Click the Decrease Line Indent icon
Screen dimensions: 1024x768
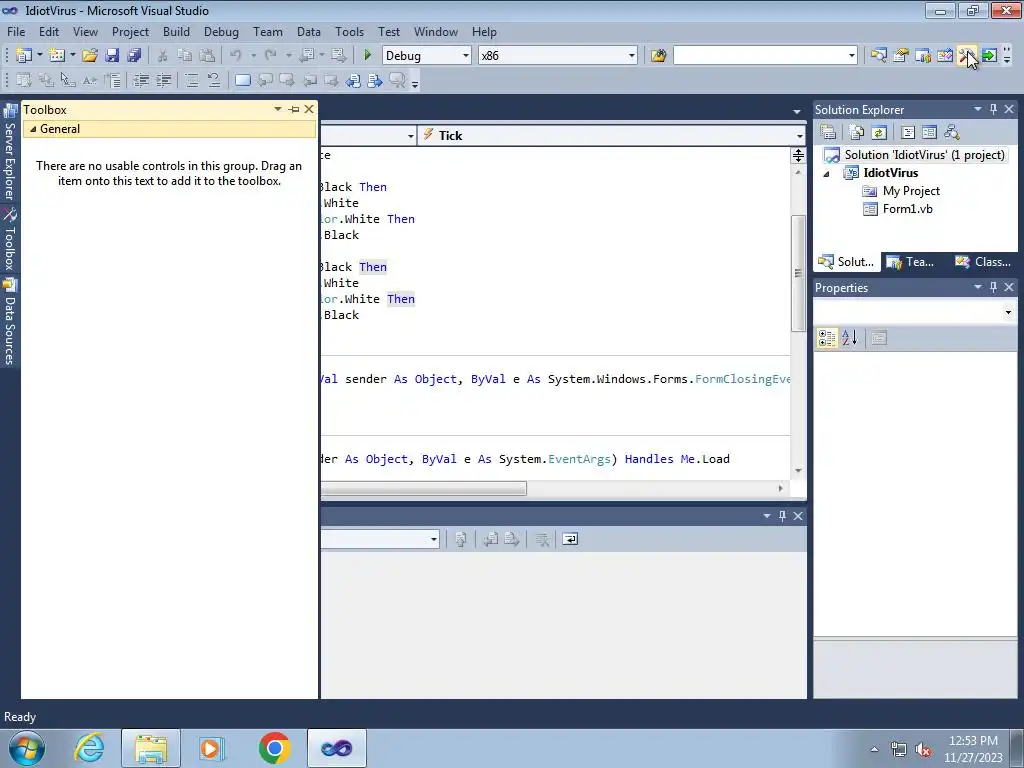(x=141, y=80)
